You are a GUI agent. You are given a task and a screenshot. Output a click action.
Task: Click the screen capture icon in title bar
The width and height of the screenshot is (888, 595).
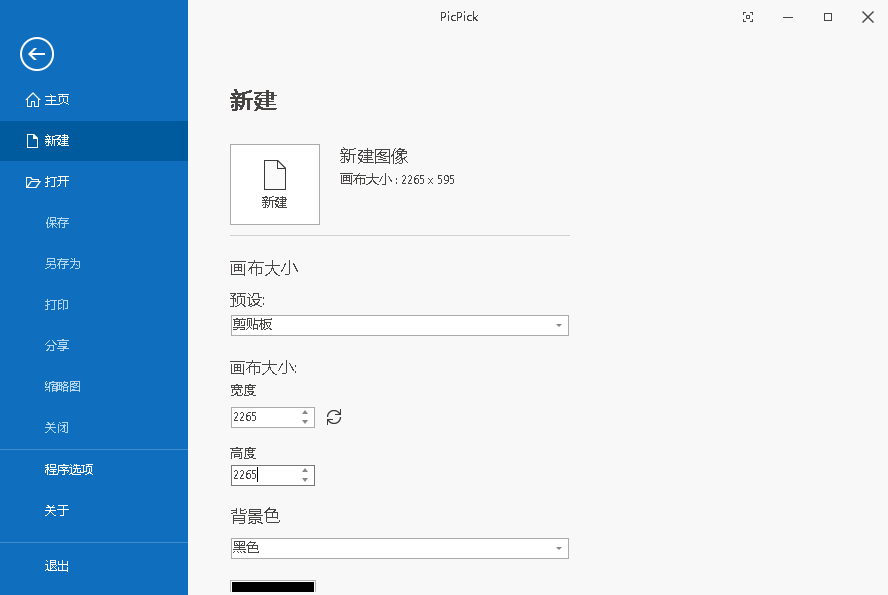(x=747, y=17)
